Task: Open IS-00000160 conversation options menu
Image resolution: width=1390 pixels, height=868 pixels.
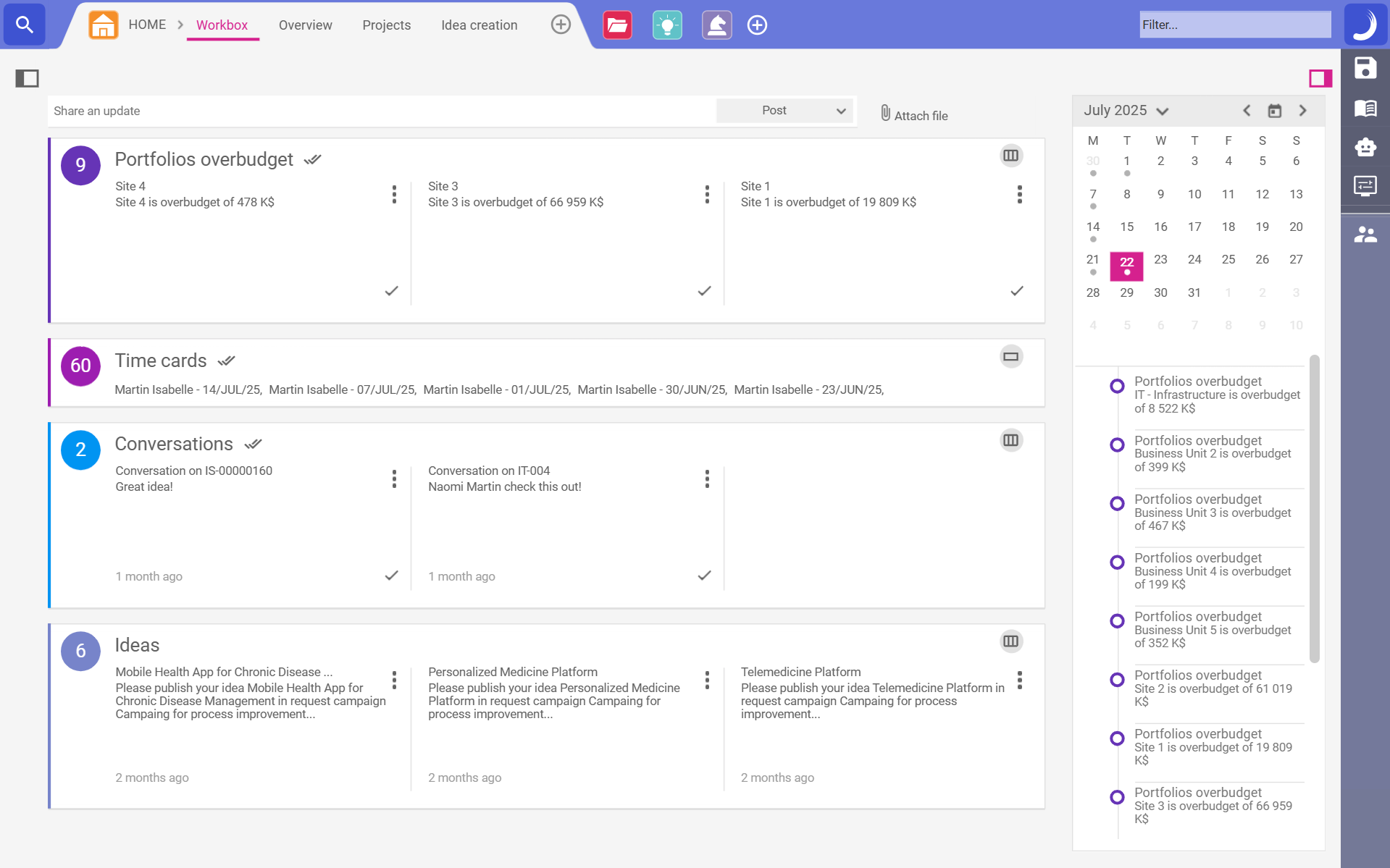Action: (394, 479)
